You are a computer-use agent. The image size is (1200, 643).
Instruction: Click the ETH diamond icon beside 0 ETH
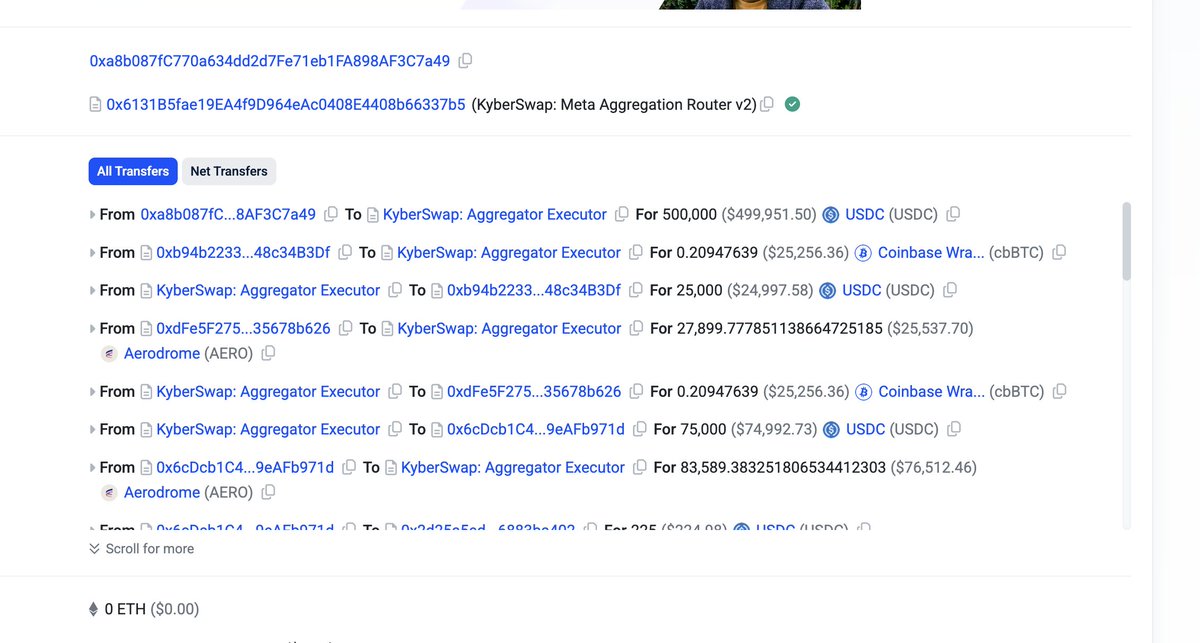94,609
